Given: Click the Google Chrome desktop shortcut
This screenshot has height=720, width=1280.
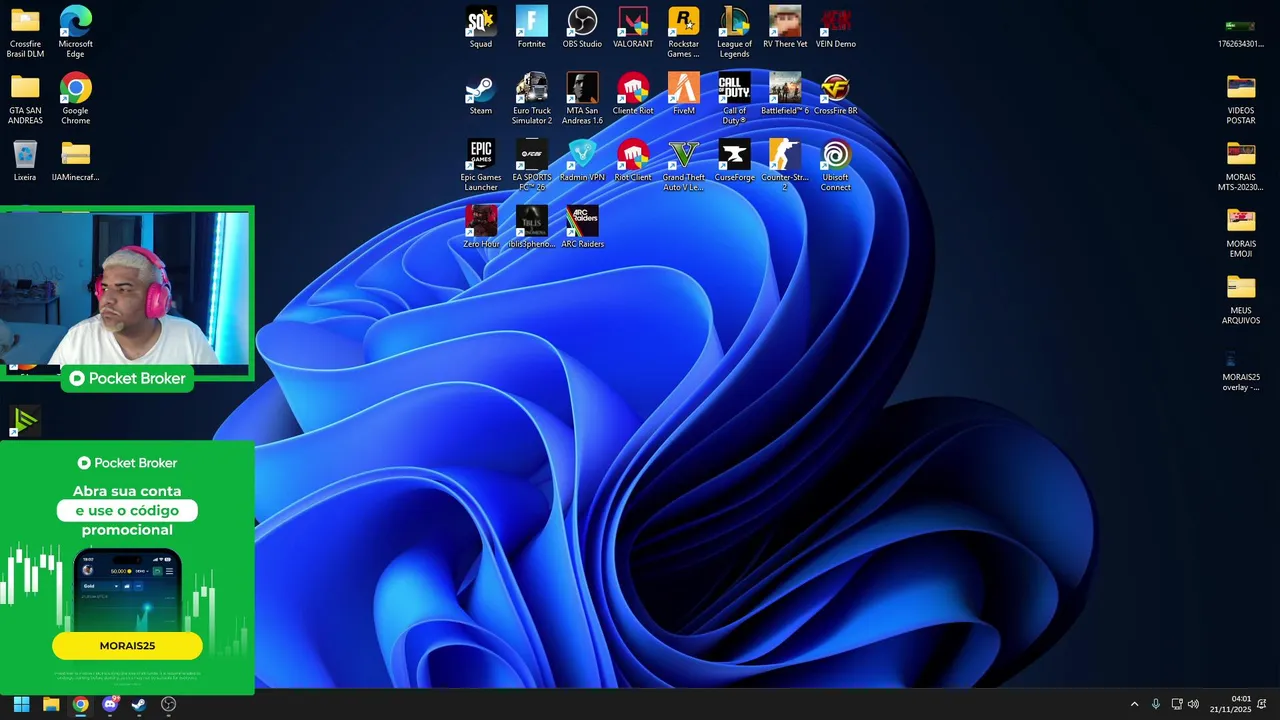Looking at the screenshot, I should click(x=76, y=99).
